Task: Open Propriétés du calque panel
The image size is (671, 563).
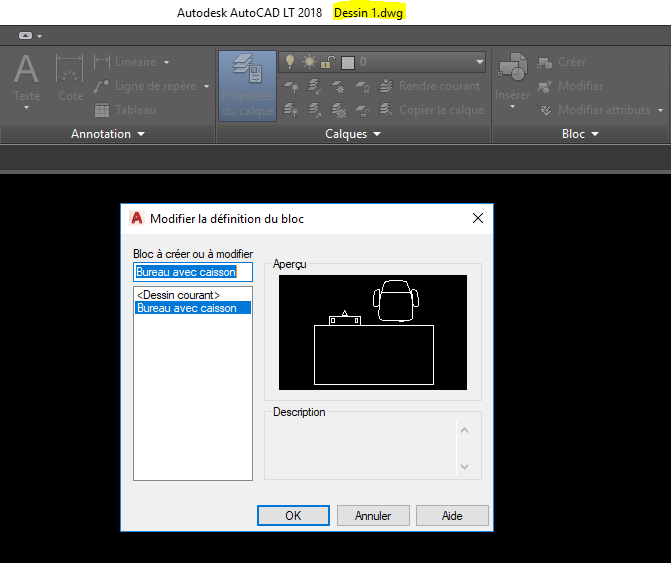Action: click(247, 84)
